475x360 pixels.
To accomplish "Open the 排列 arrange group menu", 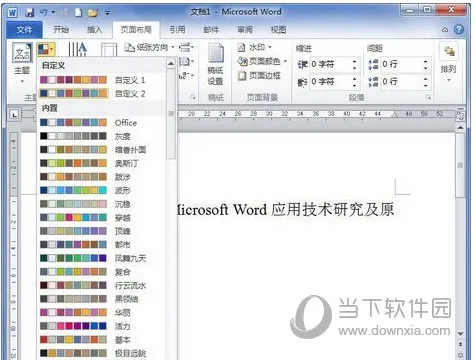I will tap(448, 62).
